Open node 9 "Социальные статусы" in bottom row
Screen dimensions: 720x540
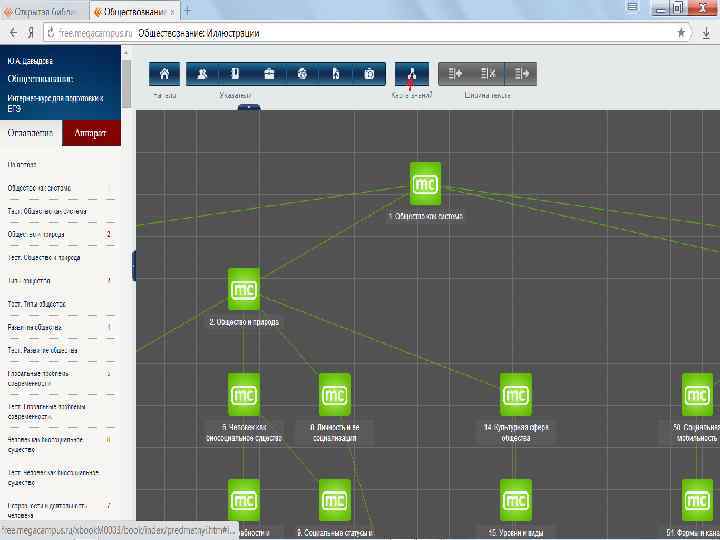point(335,501)
